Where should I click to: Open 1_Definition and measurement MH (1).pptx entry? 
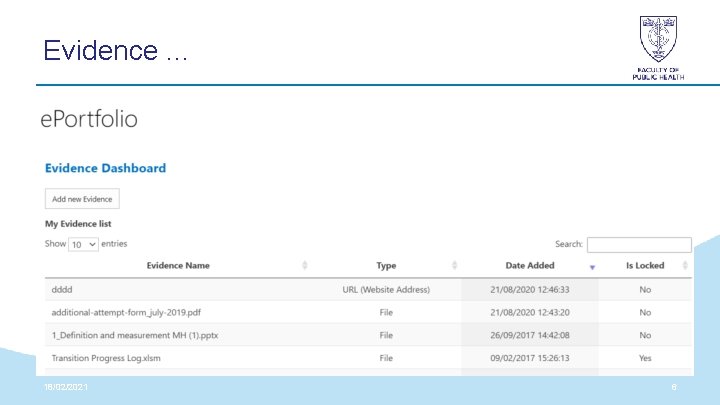[x=135, y=335]
